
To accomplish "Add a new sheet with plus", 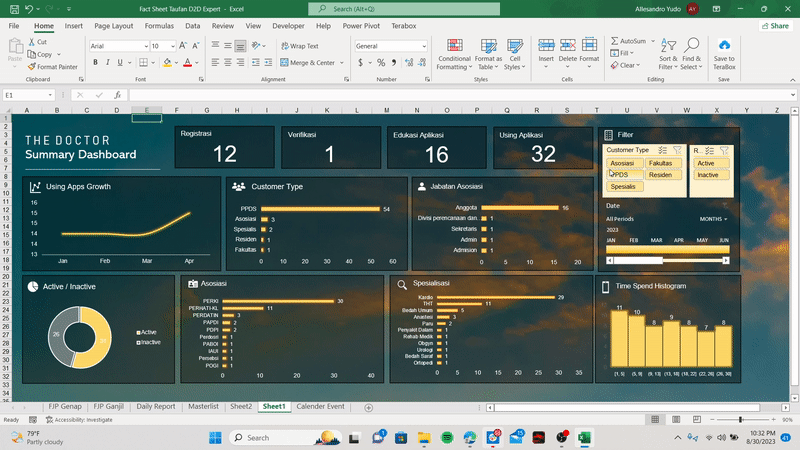I will click(x=368, y=408).
